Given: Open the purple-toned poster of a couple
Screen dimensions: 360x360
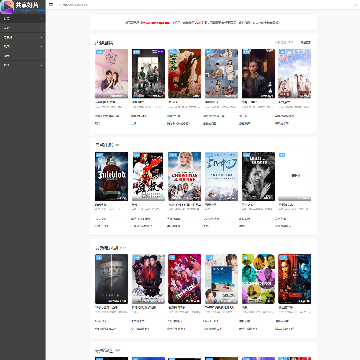Looking at the screenshot, I should [x=148, y=279].
